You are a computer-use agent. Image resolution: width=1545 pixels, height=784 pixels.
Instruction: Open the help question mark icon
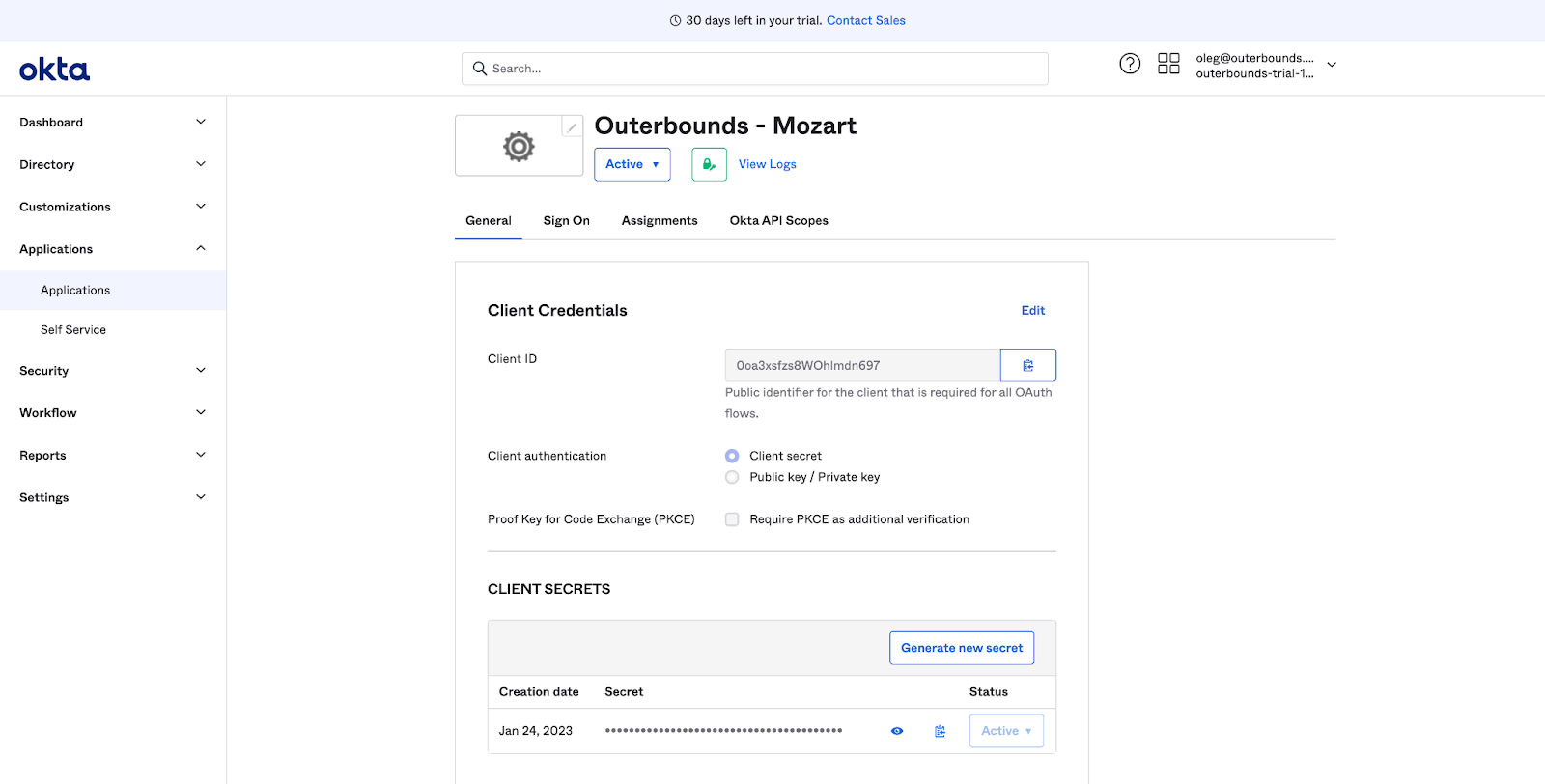[1130, 64]
